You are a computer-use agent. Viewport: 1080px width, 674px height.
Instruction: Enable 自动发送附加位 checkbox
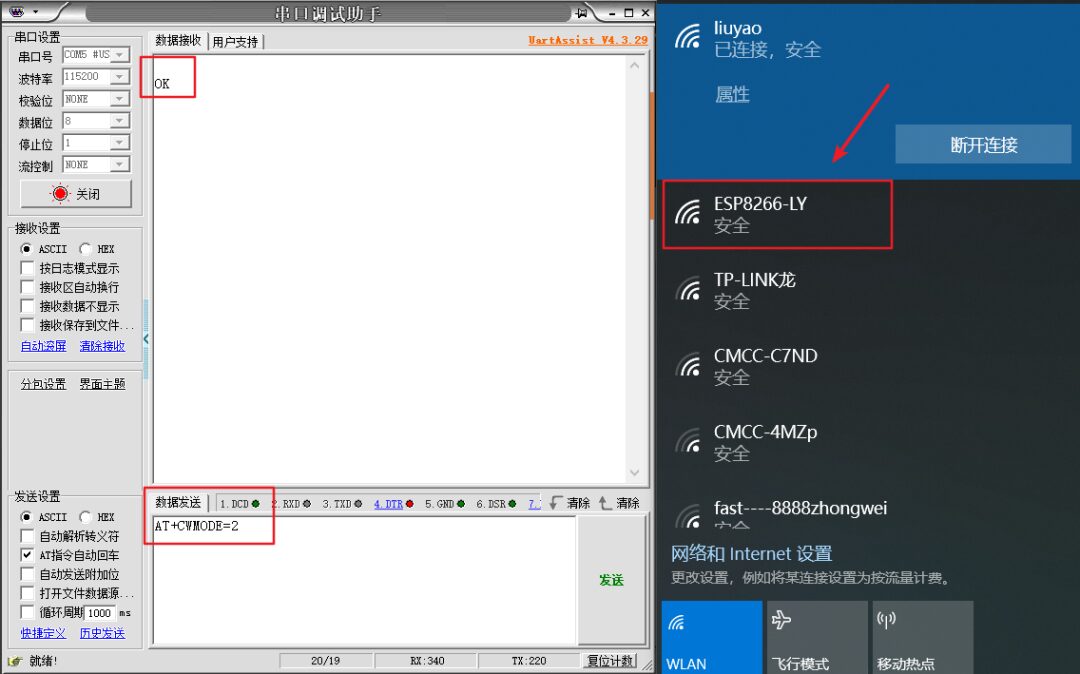pyautogui.click(x=28, y=574)
